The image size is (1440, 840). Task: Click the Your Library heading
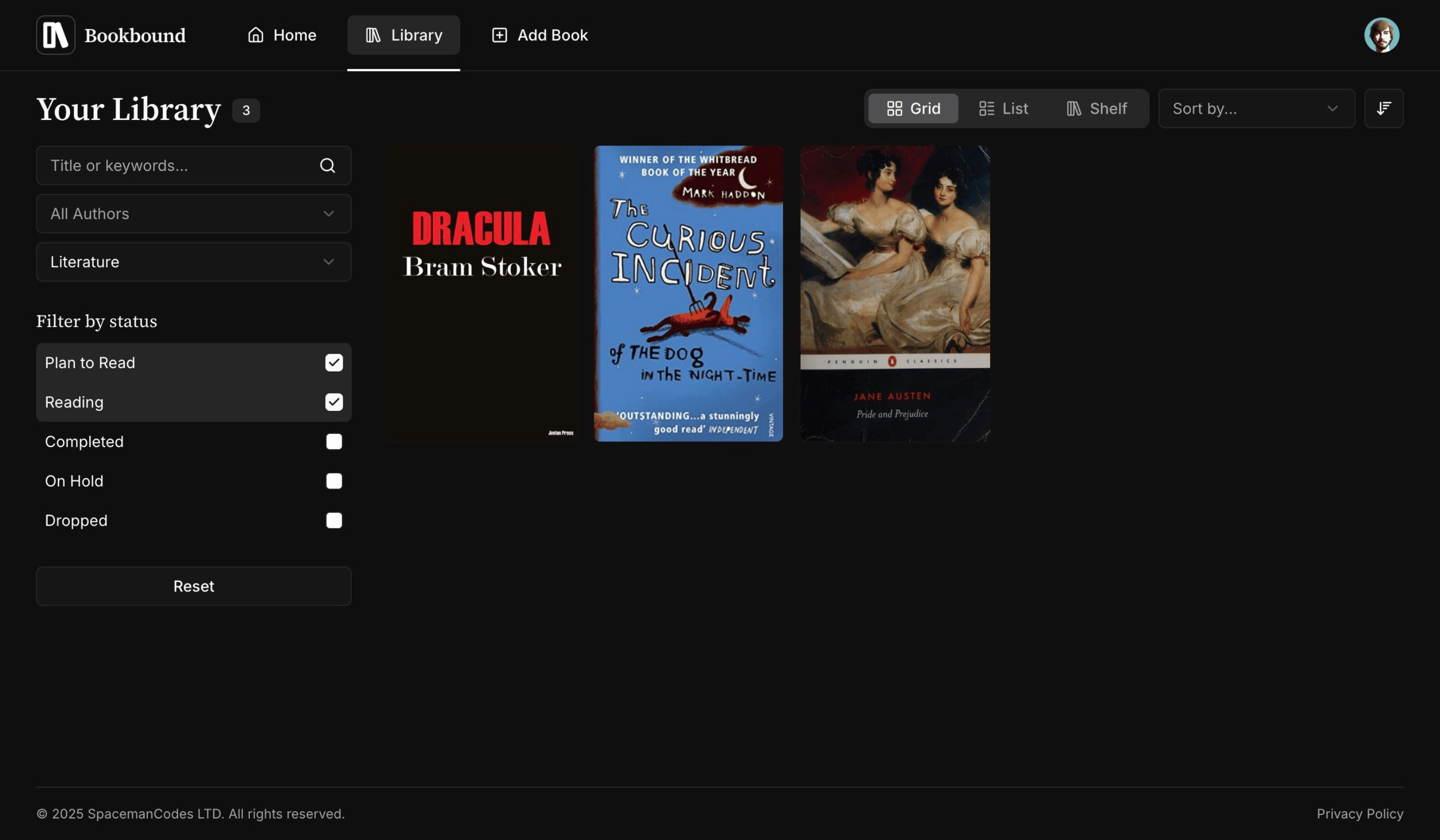point(129,109)
